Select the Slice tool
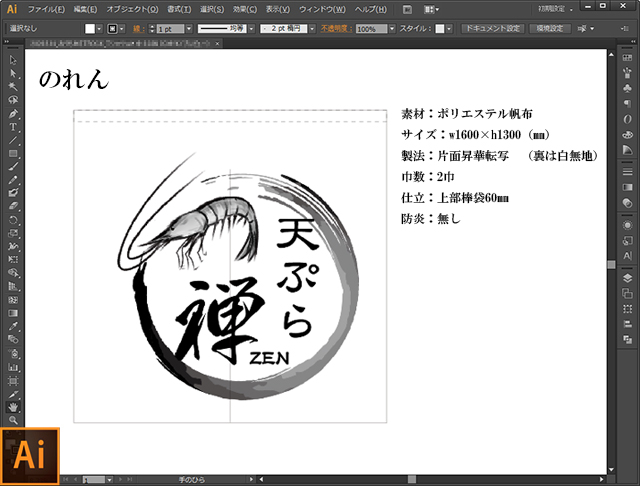Screen dimensions: 640x486 tap(13, 394)
